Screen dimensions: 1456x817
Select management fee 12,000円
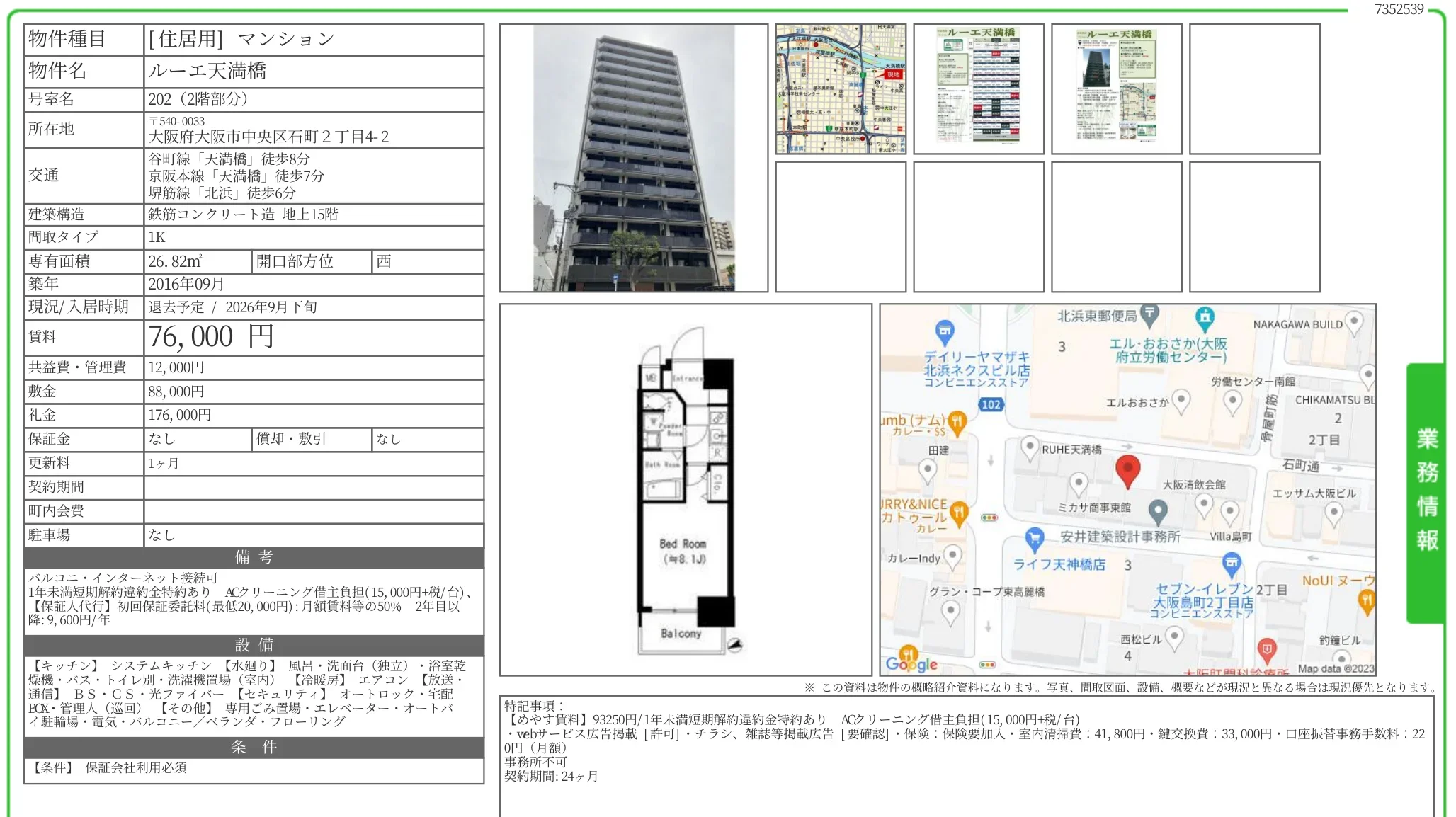point(176,367)
